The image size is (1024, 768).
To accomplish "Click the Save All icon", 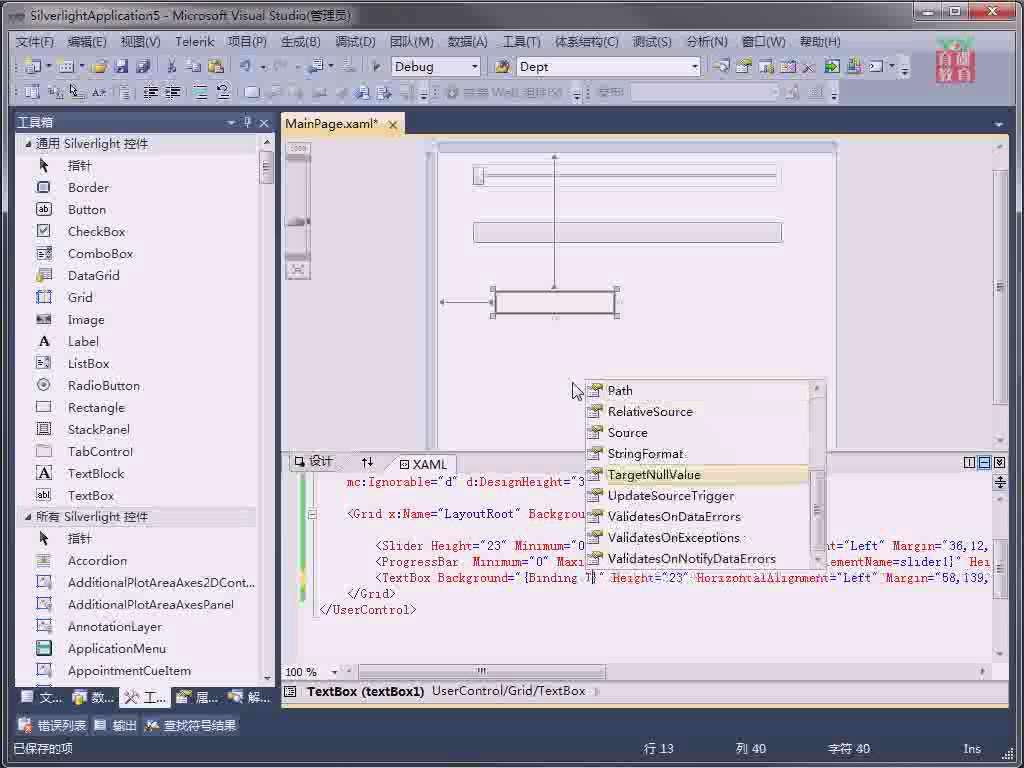I will click(x=143, y=66).
